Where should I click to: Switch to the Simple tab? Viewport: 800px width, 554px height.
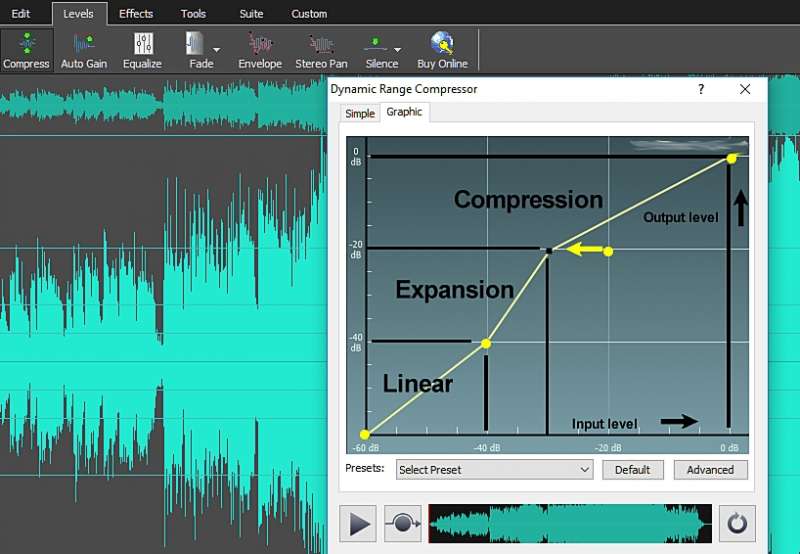[x=360, y=113]
